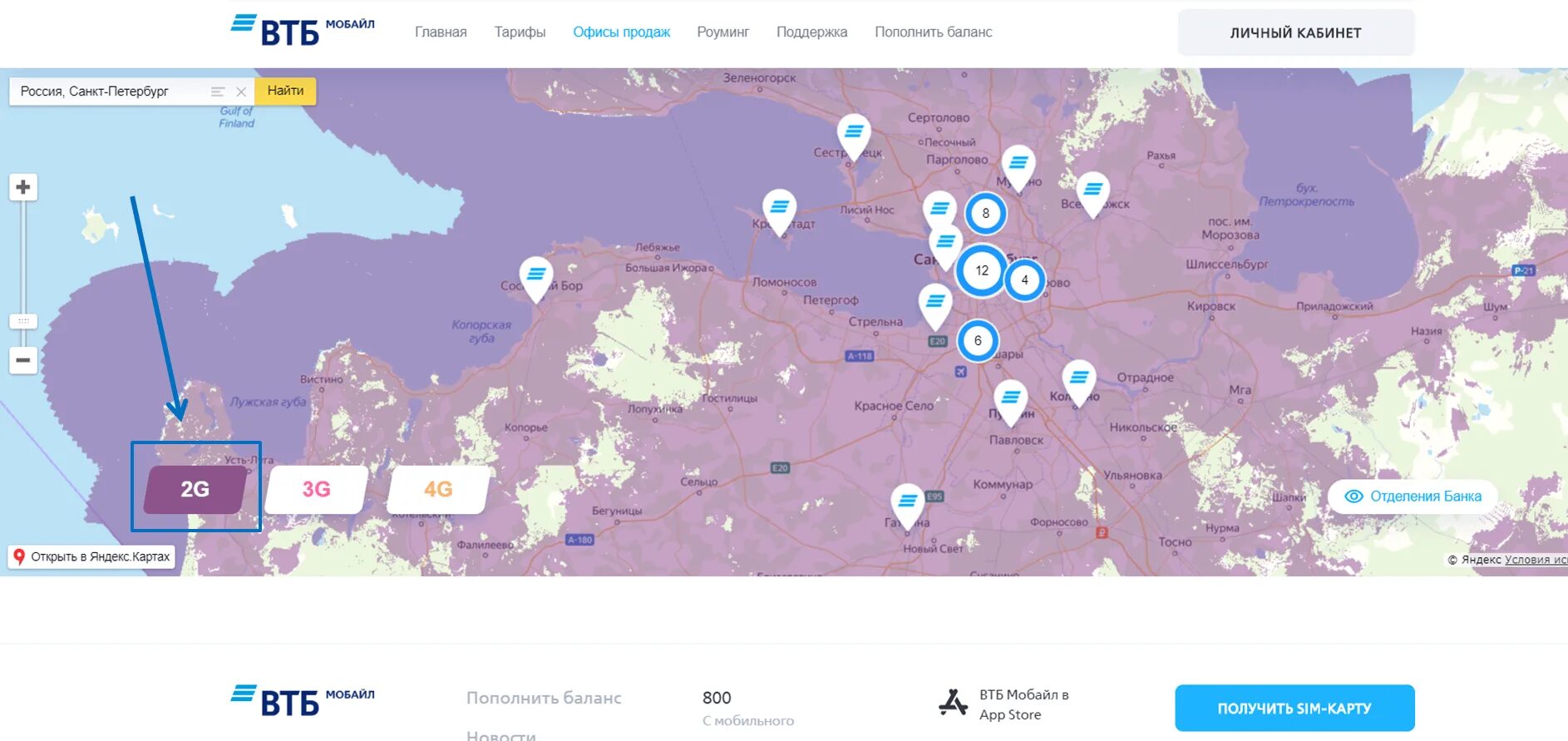Zoom in the map with plus button
Viewport: 1568px width, 741px height.
tap(23, 187)
